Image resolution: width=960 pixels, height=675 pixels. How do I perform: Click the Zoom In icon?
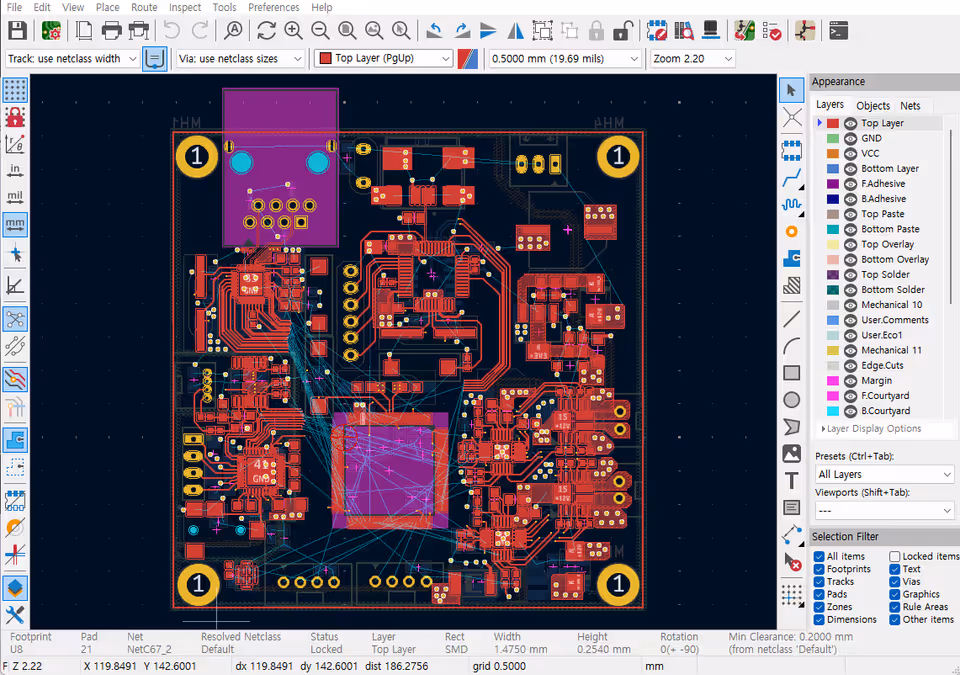pos(293,31)
